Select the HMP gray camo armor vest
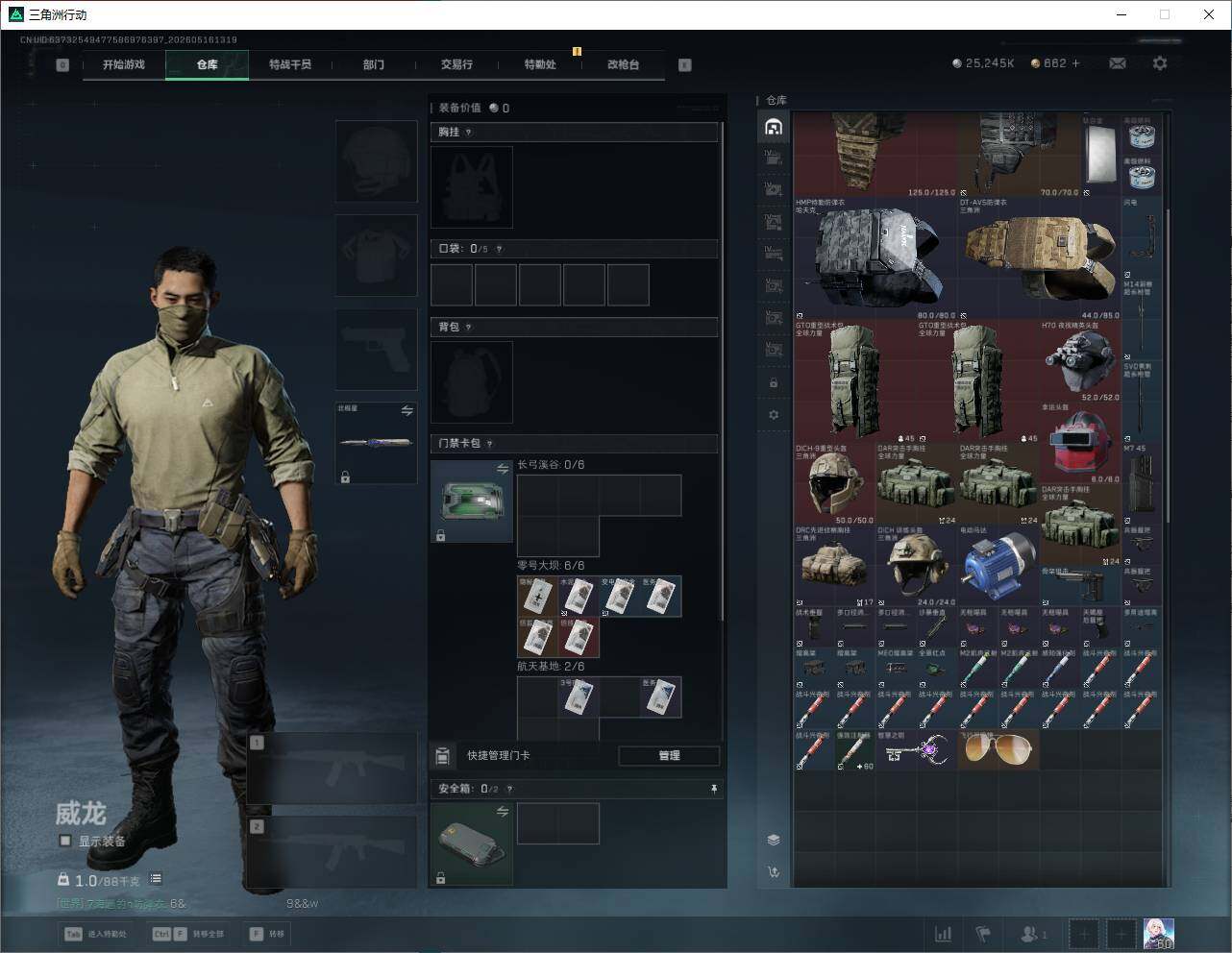 pos(875,258)
